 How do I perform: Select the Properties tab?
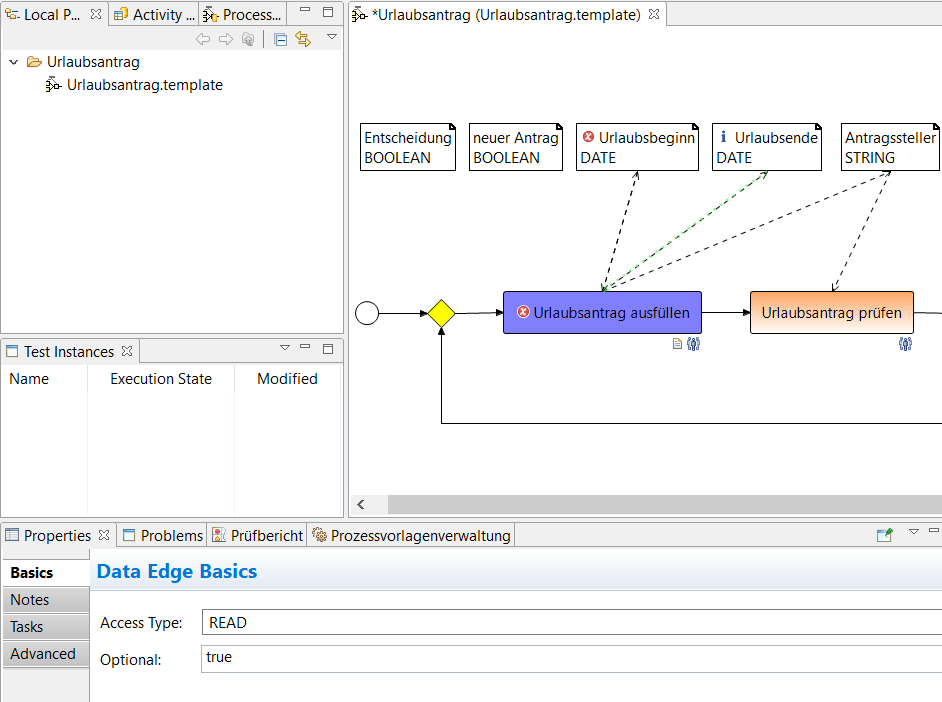coord(57,536)
